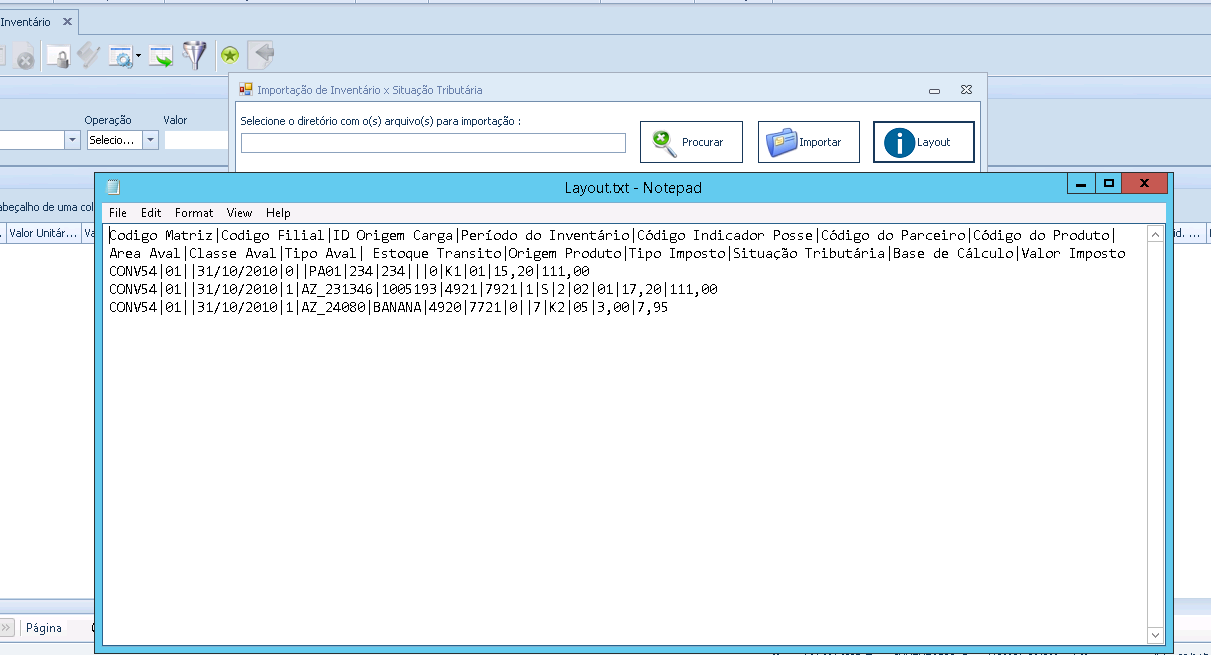Open Notepad Edit menu
Viewport: 1211px width, 655px height.
(x=151, y=213)
